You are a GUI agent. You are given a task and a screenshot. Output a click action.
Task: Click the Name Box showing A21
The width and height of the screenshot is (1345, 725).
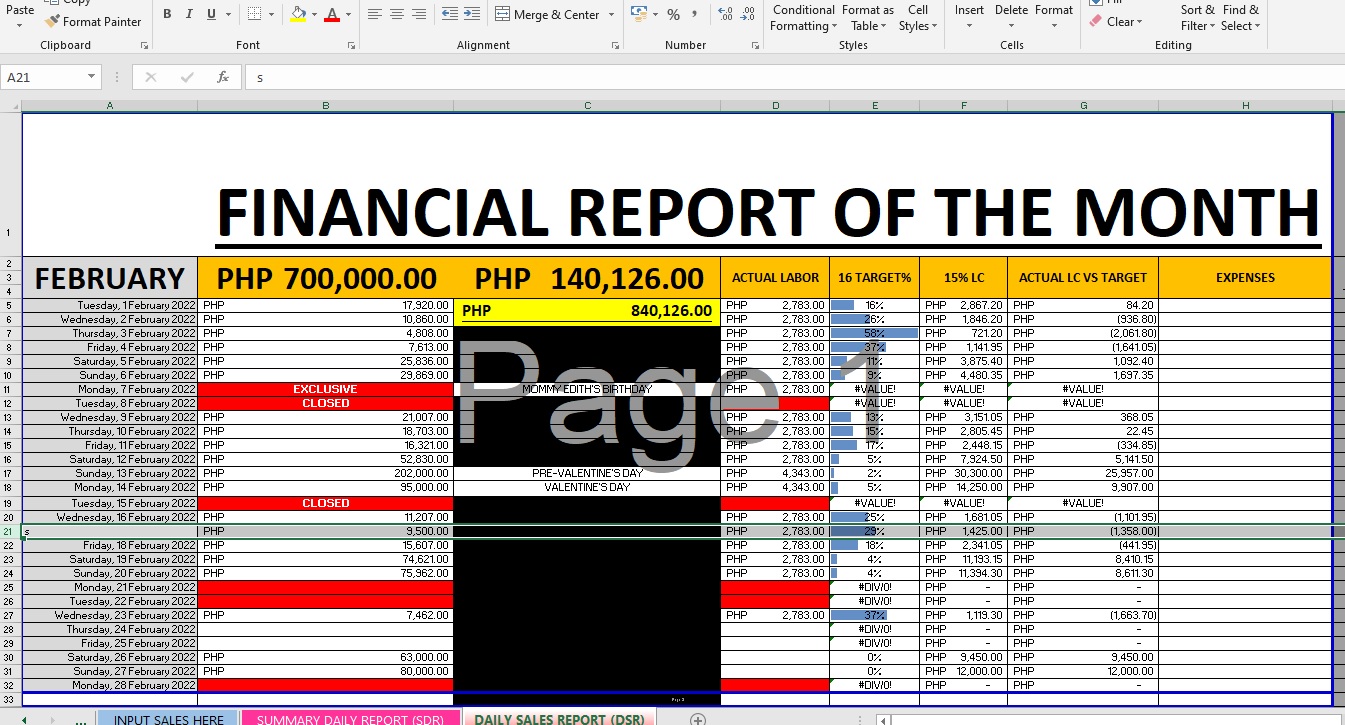coord(43,77)
